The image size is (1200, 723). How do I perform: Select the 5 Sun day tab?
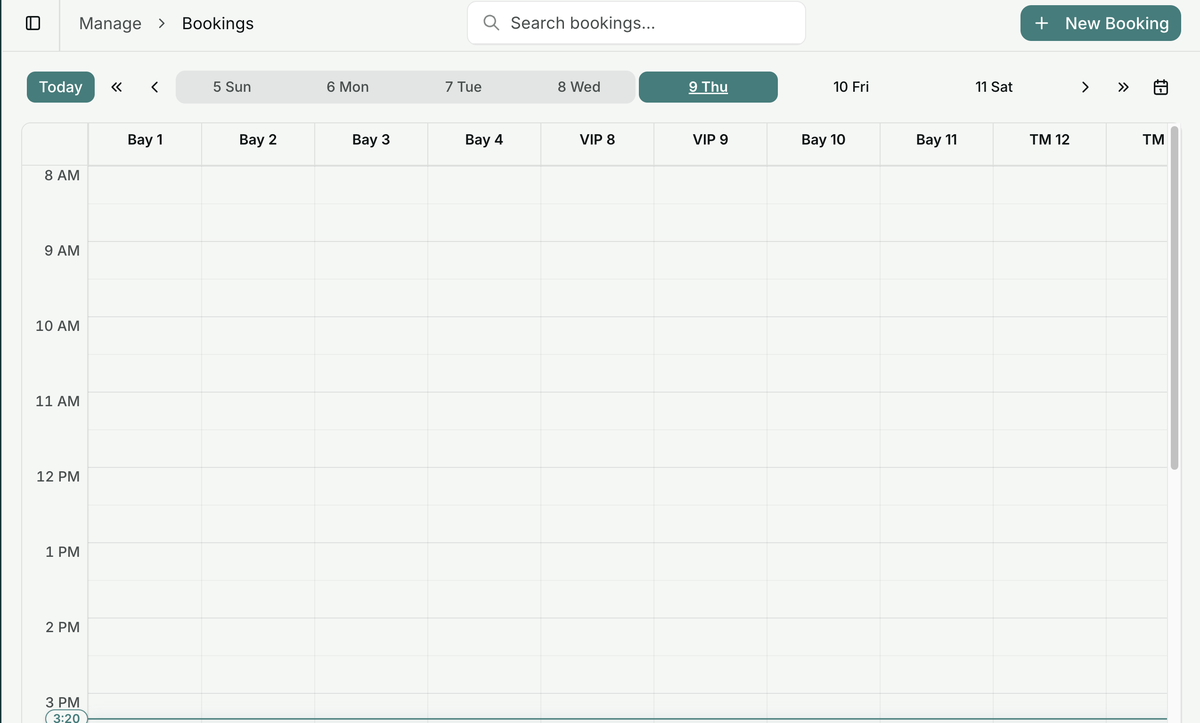[232, 87]
